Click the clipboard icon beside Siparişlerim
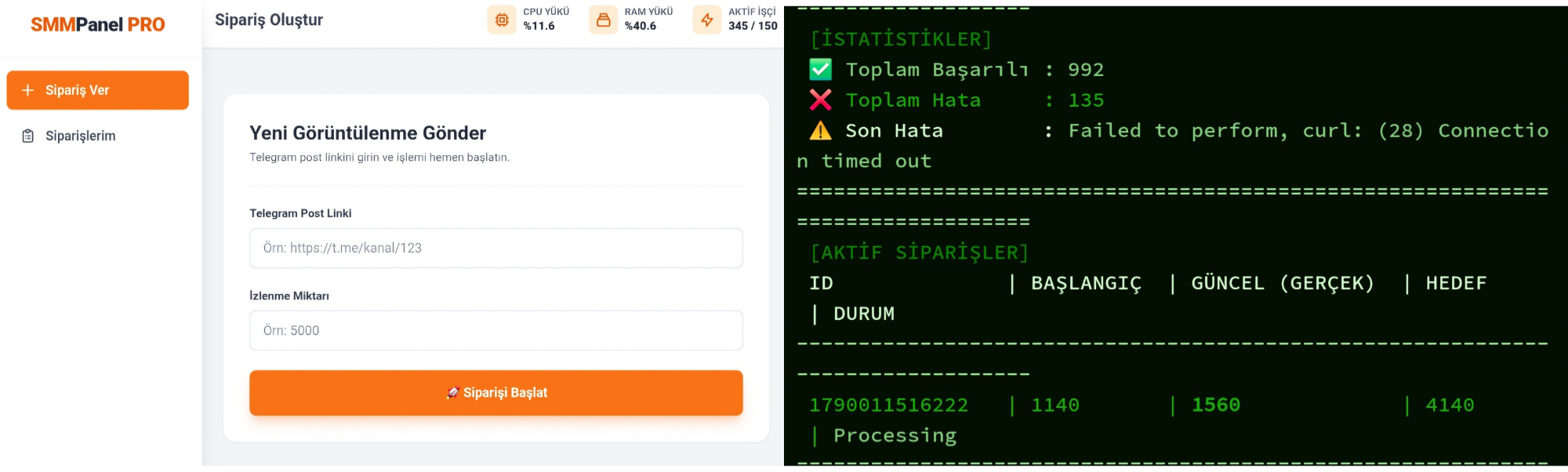 click(28, 136)
